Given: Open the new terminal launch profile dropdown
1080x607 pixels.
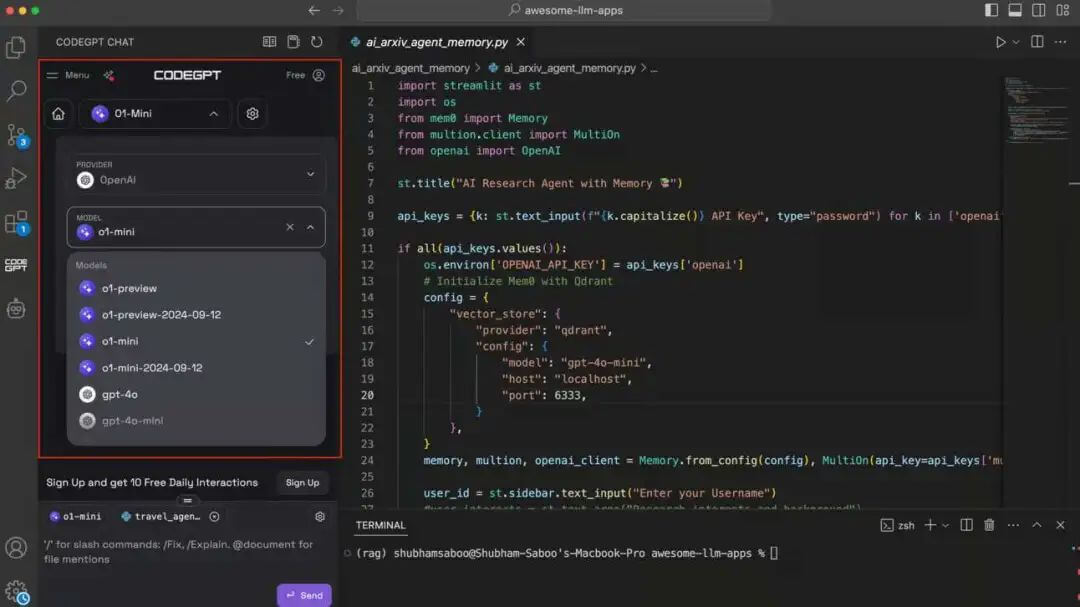Looking at the screenshot, I should pos(945,526).
